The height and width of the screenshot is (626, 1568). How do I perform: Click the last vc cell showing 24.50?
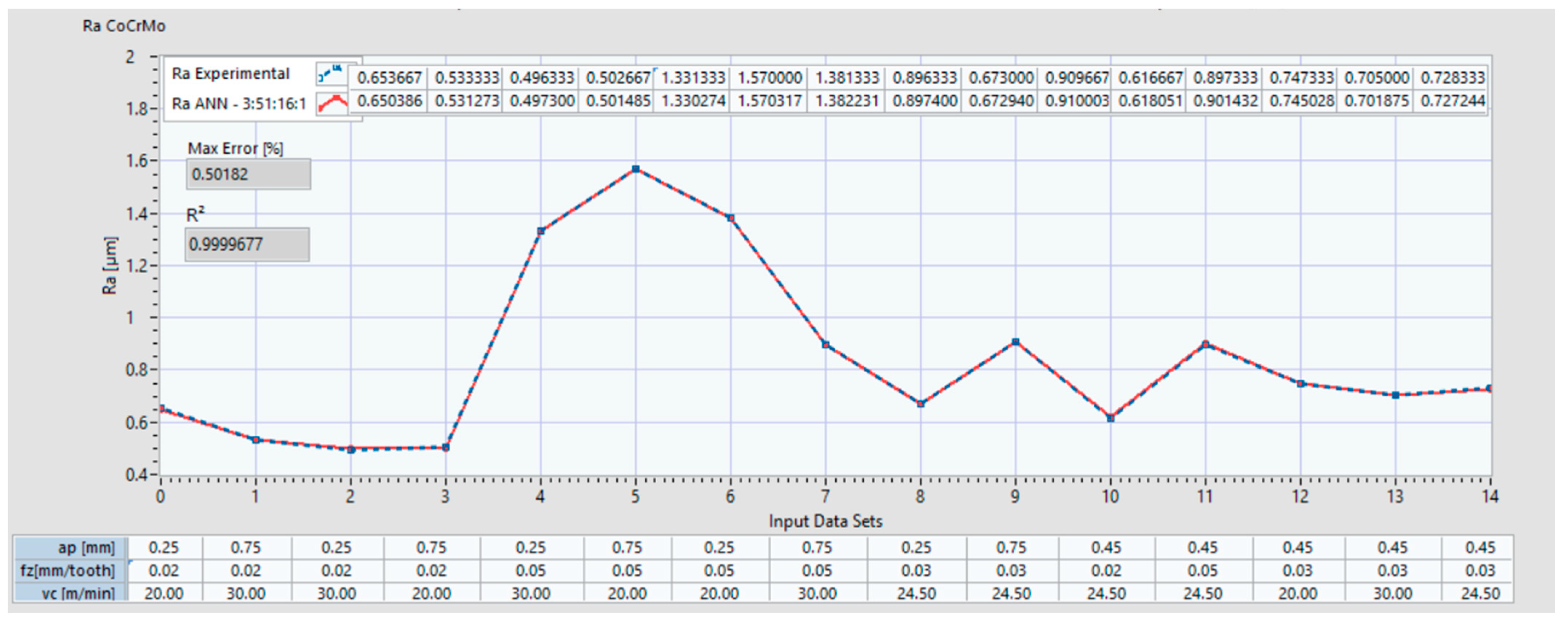click(1480, 593)
